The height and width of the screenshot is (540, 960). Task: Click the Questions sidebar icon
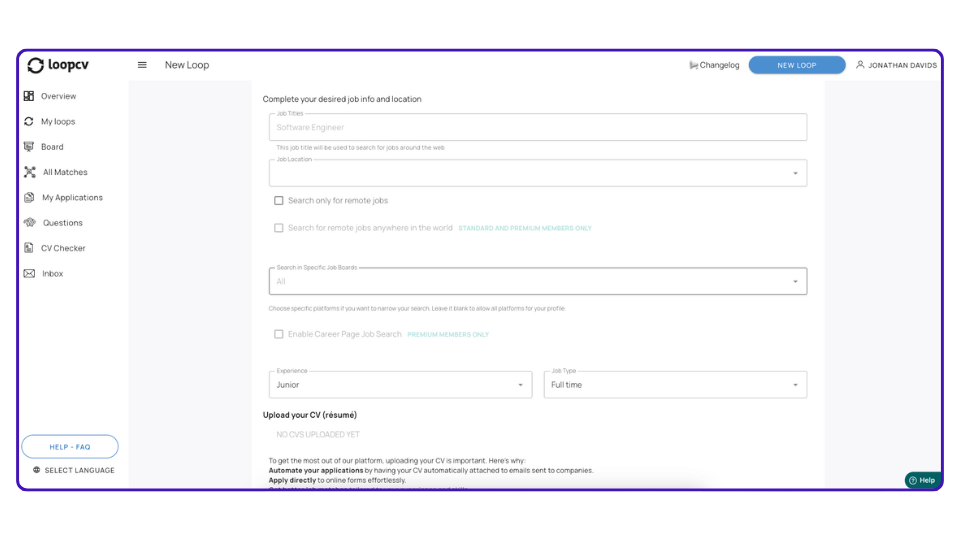click(x=29, y=223)
